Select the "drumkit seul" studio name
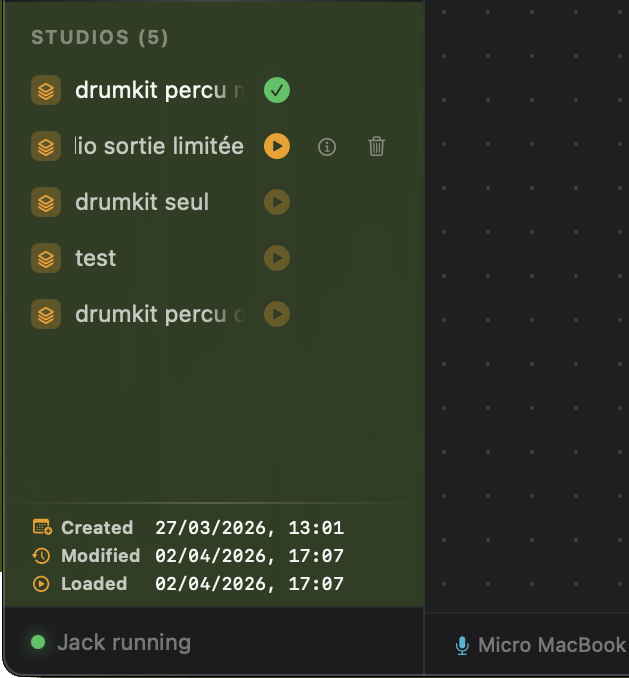 pos(142,202)
